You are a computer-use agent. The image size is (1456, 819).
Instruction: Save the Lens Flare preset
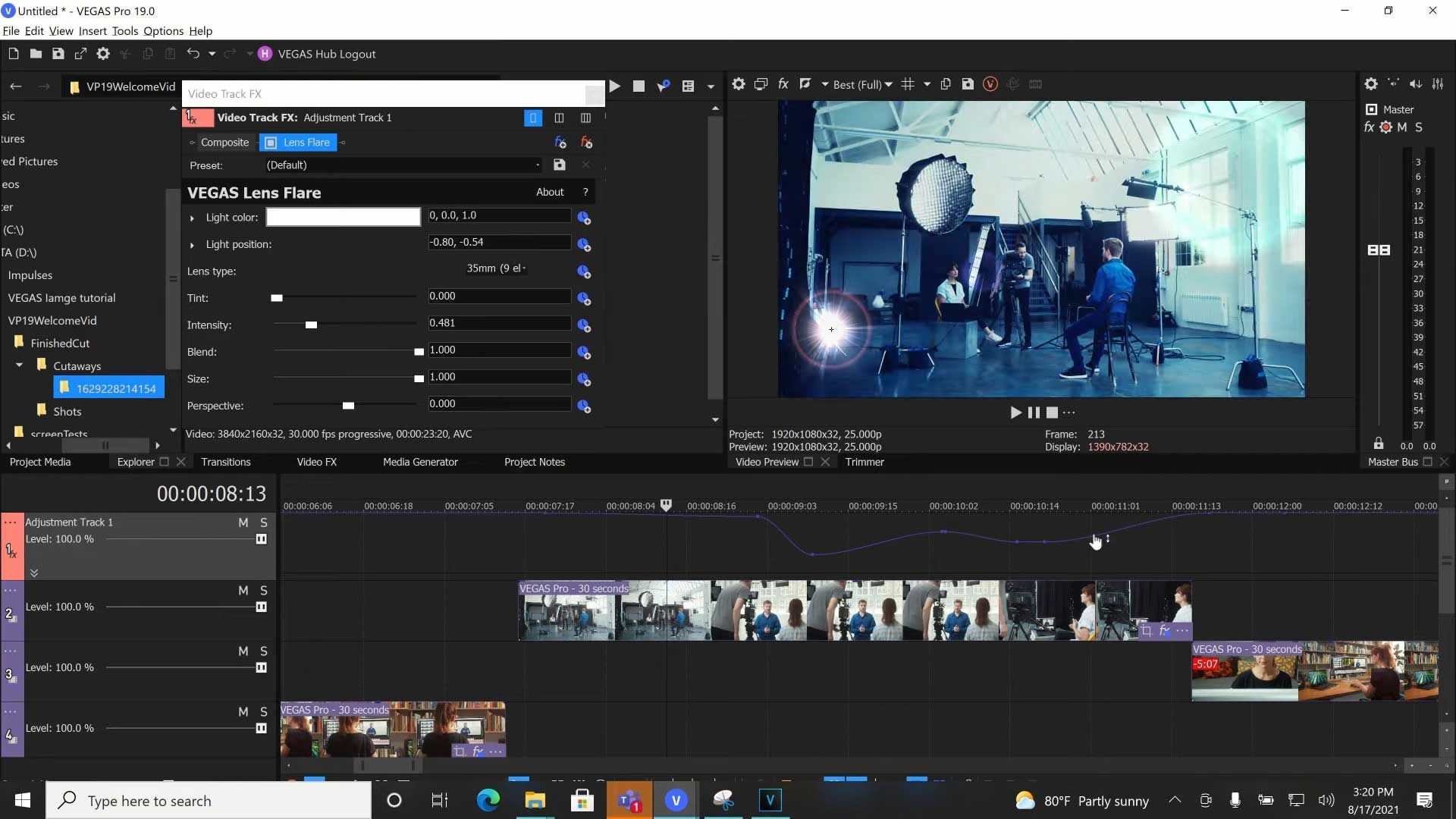click(560, 165)
